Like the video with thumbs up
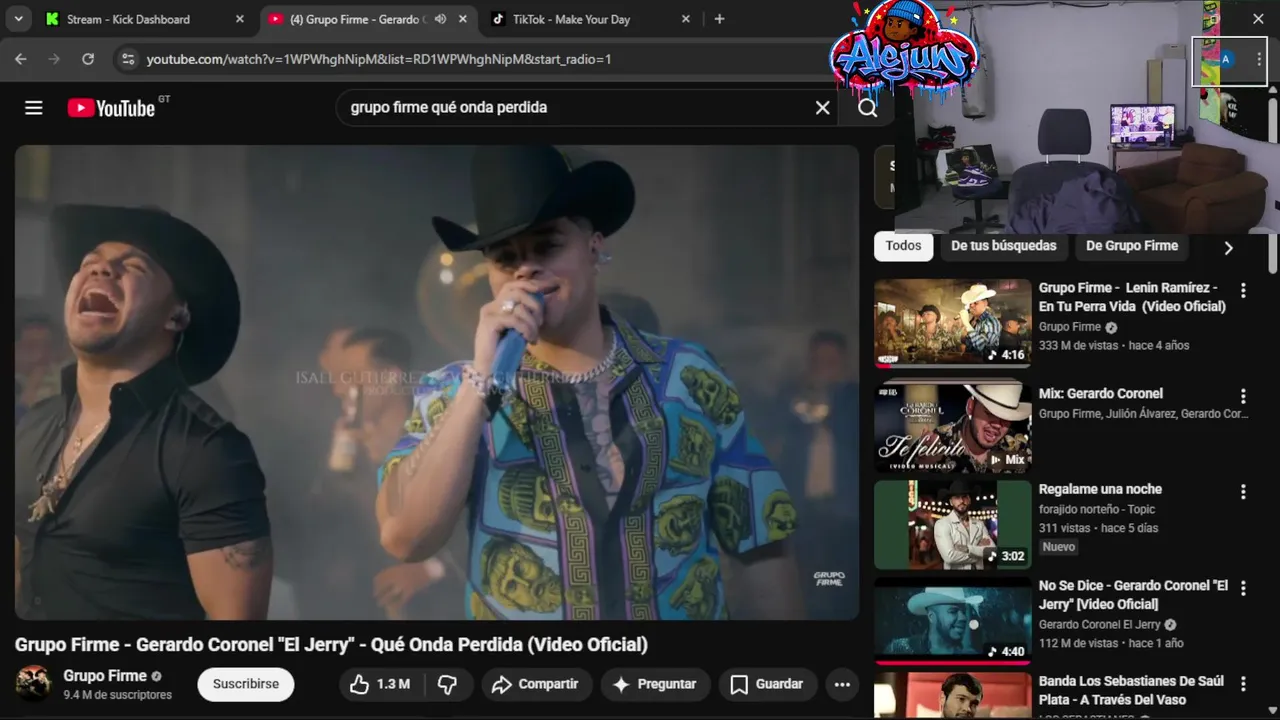This screenshot has width=1280, height=720. (x=380, y=684)
